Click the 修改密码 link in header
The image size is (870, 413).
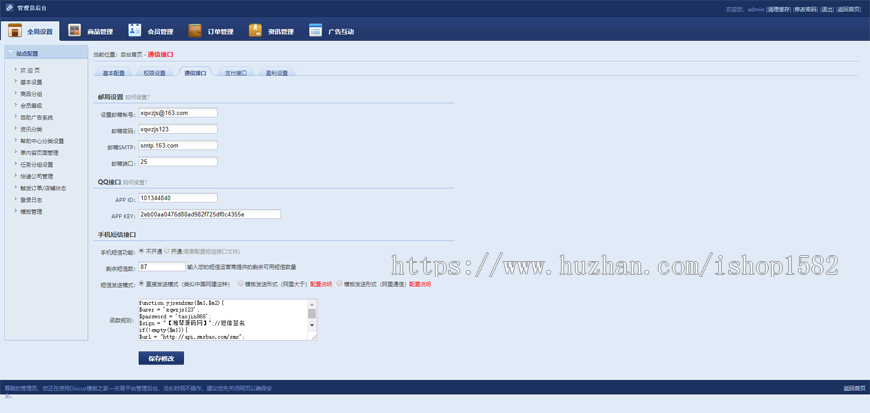coord(805,9)
